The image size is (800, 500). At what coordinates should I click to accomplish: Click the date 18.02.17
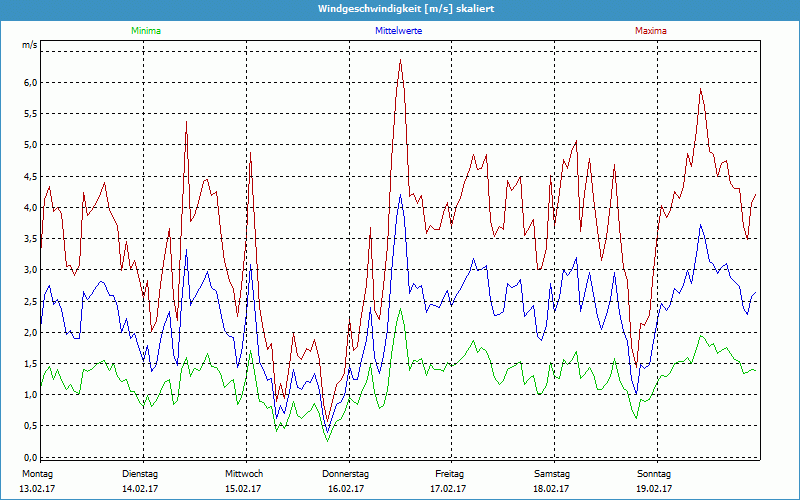[551, 489]
